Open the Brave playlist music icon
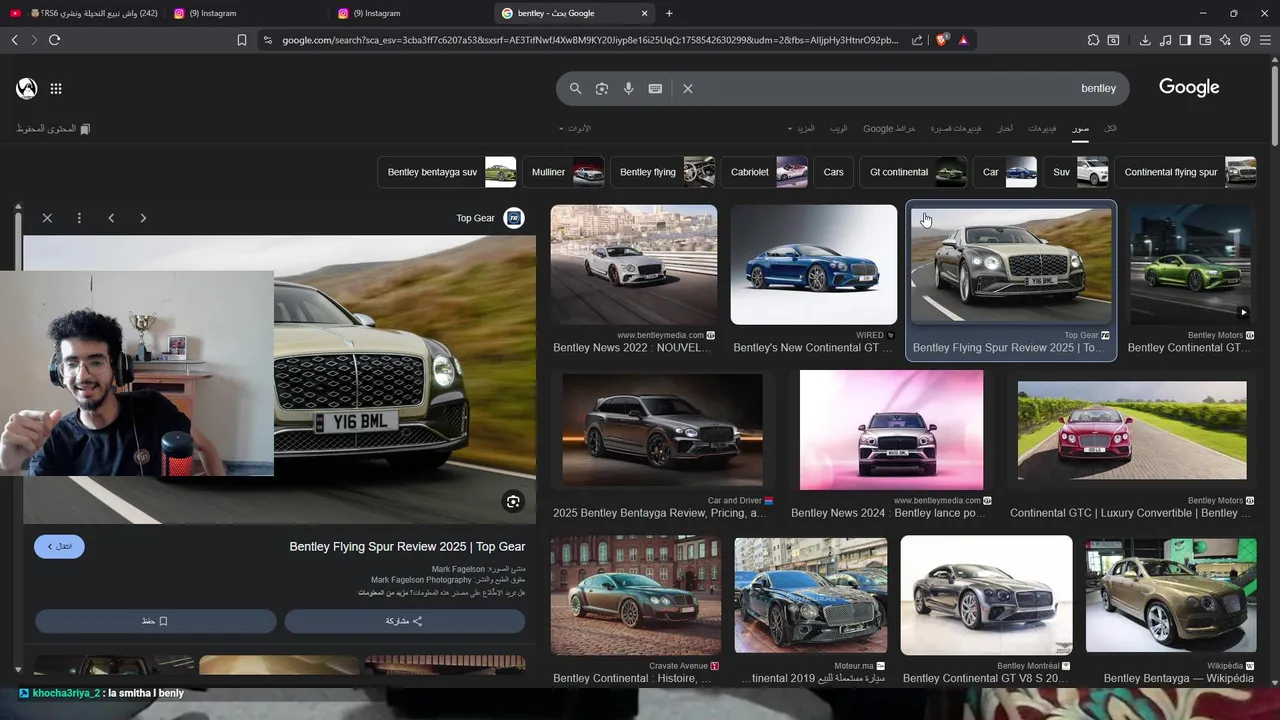This screenshot has height=720, width=1280. [x=1165, y=40]
